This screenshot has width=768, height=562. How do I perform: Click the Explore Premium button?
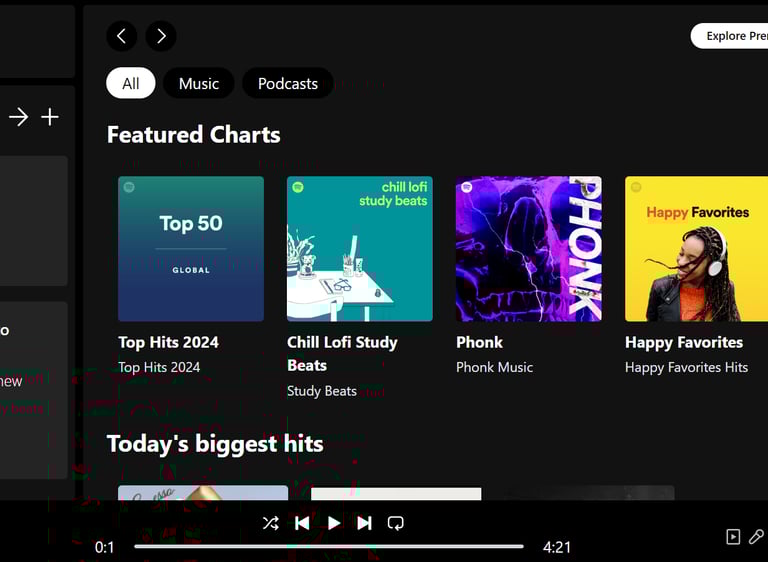coord(734,36)
